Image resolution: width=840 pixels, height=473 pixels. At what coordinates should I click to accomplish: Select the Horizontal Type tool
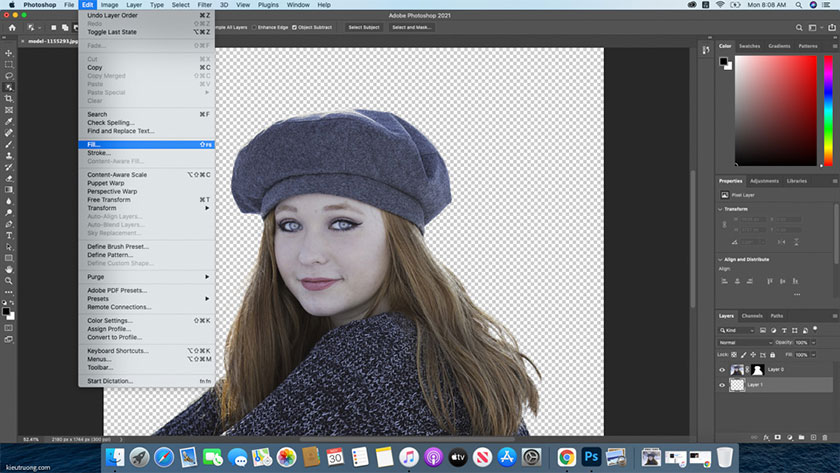pyautogui.click(x=9, y=235)
